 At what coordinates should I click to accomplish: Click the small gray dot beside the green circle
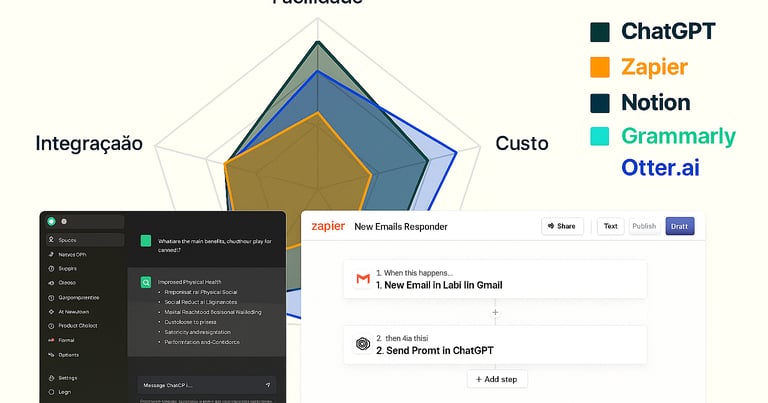64,221
